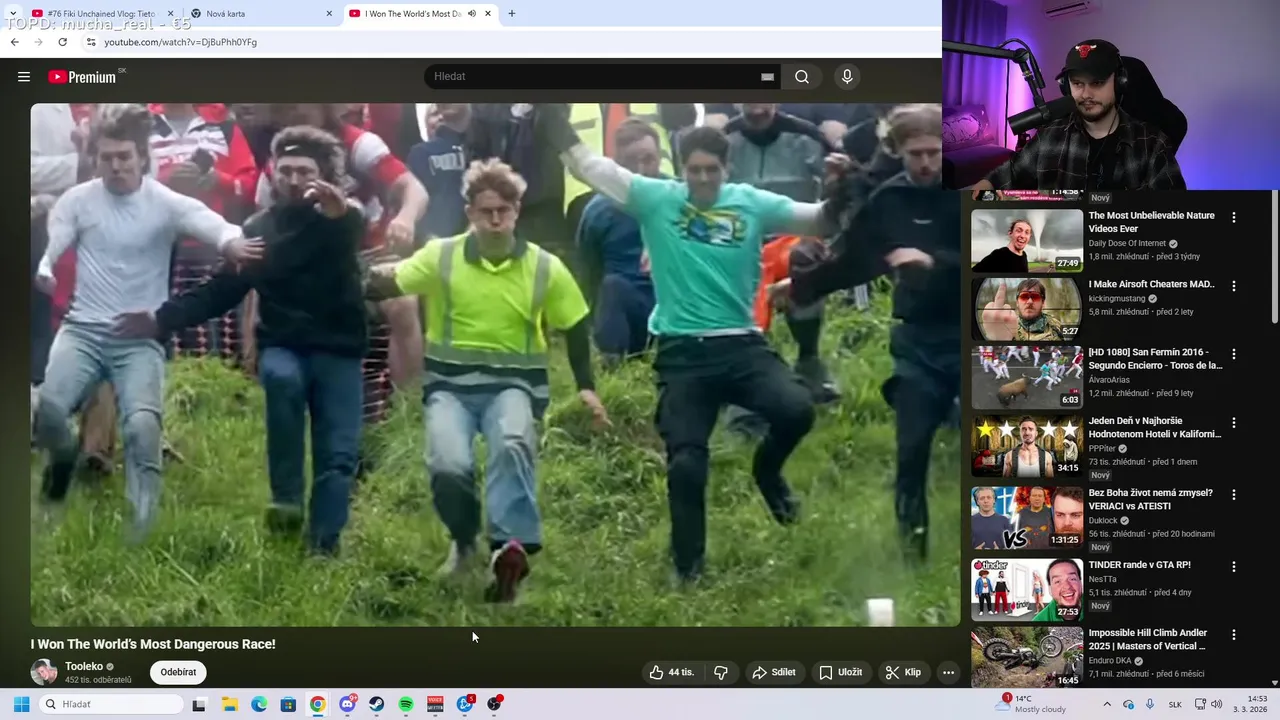This screenshot has height=720, width=1280.
Task: Switch to the 'Nová karta' tab
Action: pos(260,14)
